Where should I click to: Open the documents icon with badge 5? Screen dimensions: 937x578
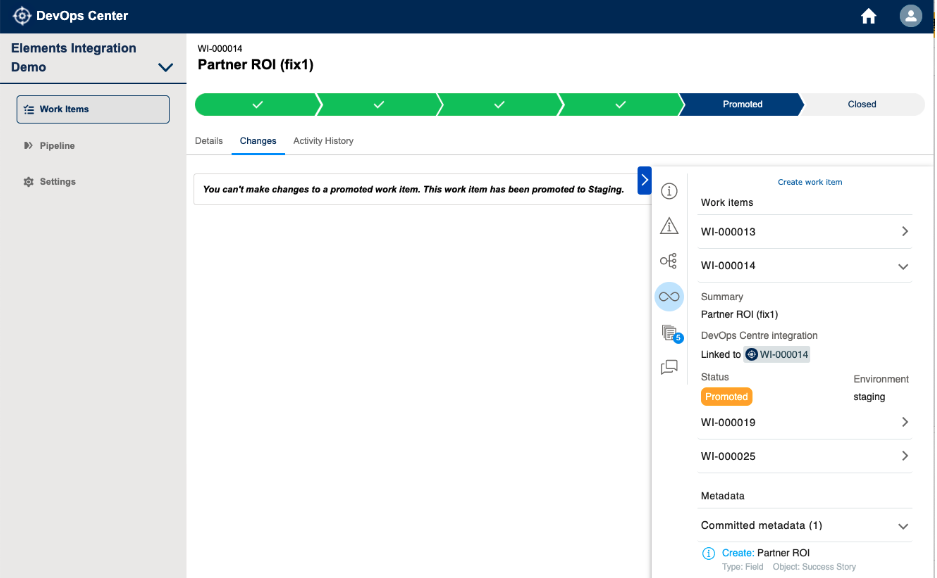click(x=669, y=332)
